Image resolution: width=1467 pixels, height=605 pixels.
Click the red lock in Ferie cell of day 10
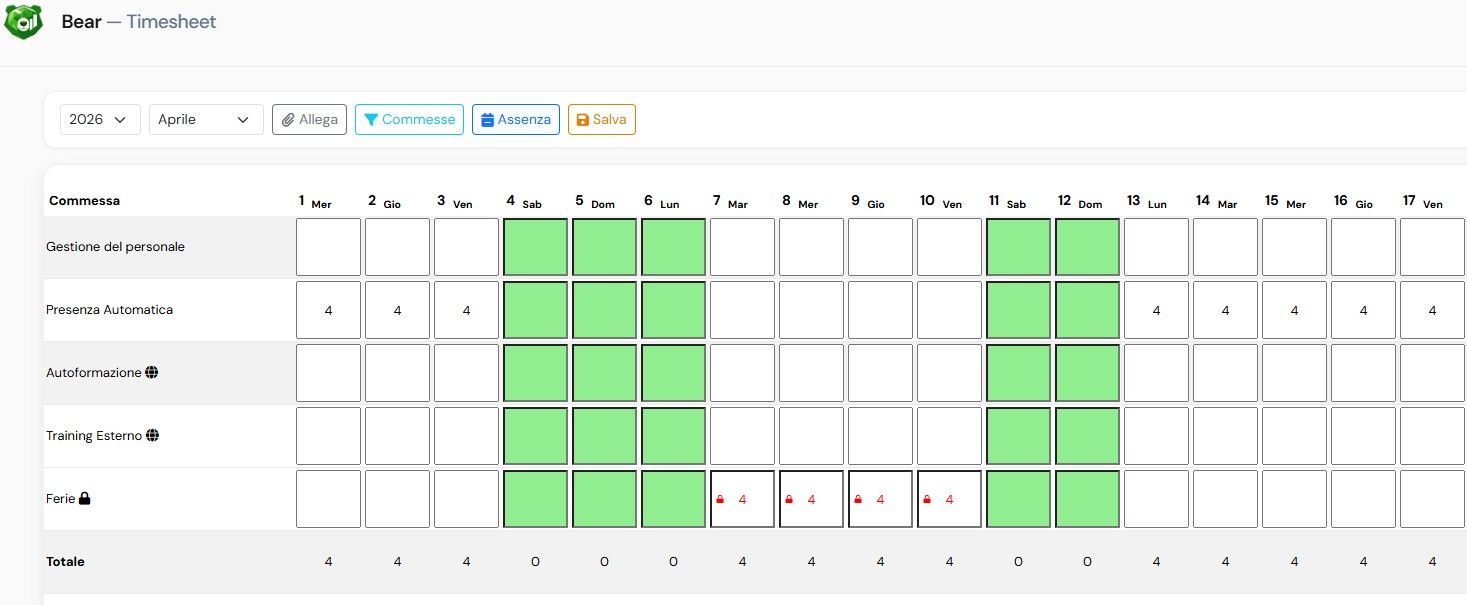click(929, 498)
